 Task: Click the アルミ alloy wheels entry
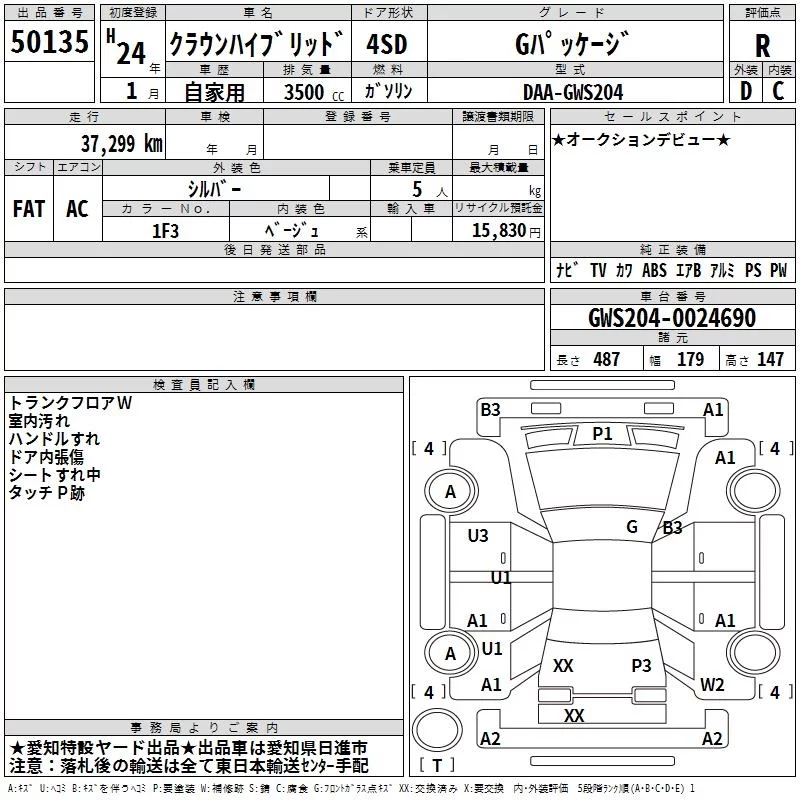point(722,270)
